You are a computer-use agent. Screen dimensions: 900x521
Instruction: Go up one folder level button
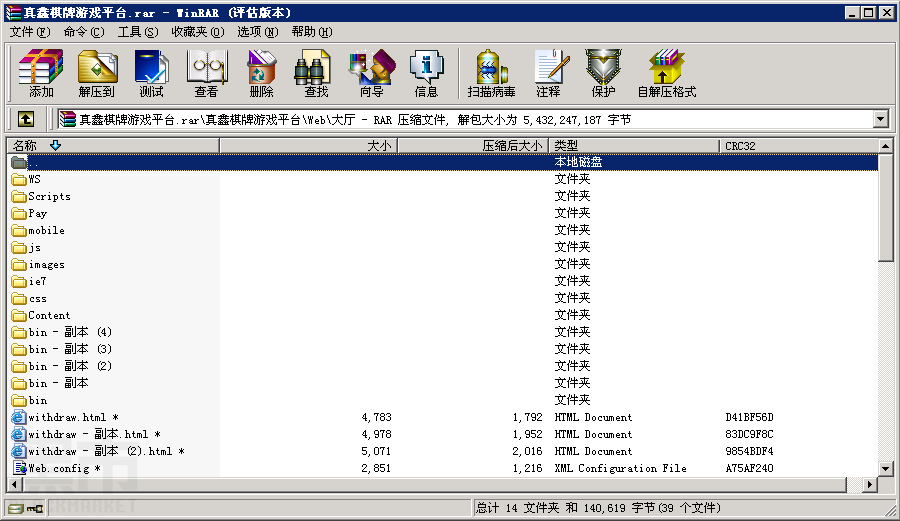(x=25, y=119)
